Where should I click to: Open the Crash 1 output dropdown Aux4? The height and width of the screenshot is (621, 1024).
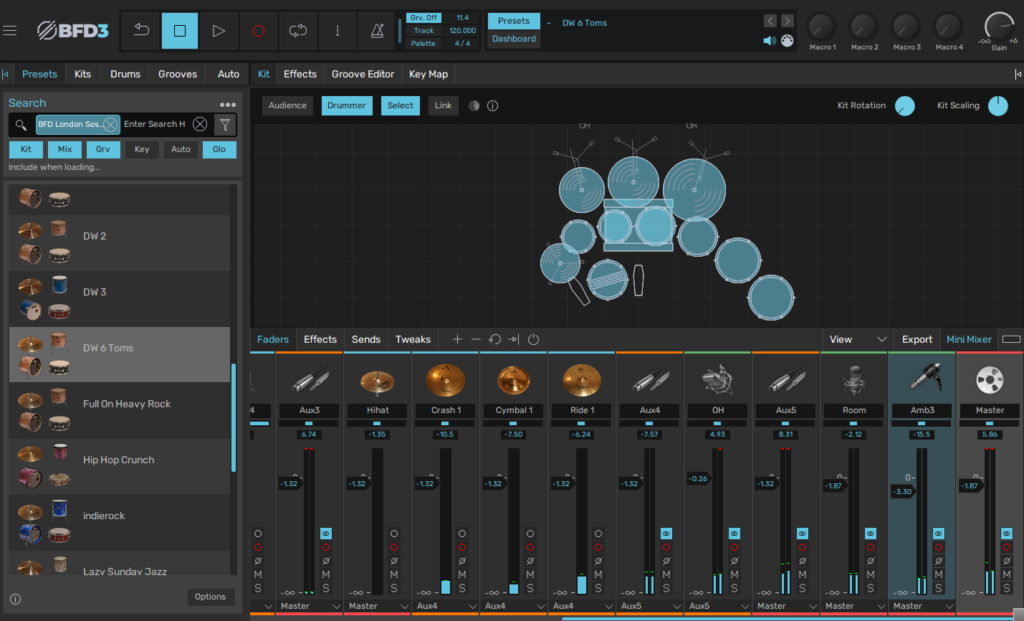[x=445, y=606]
